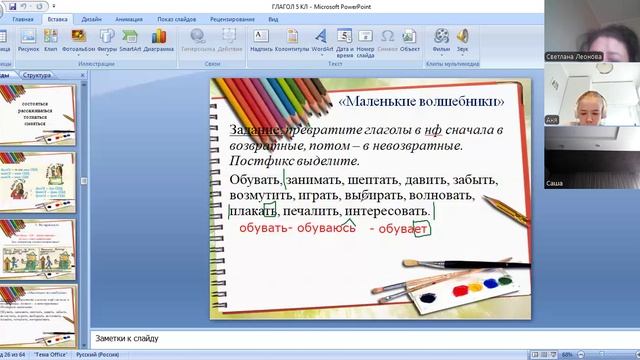Click the Символ omega button

[x=387, y=40]
